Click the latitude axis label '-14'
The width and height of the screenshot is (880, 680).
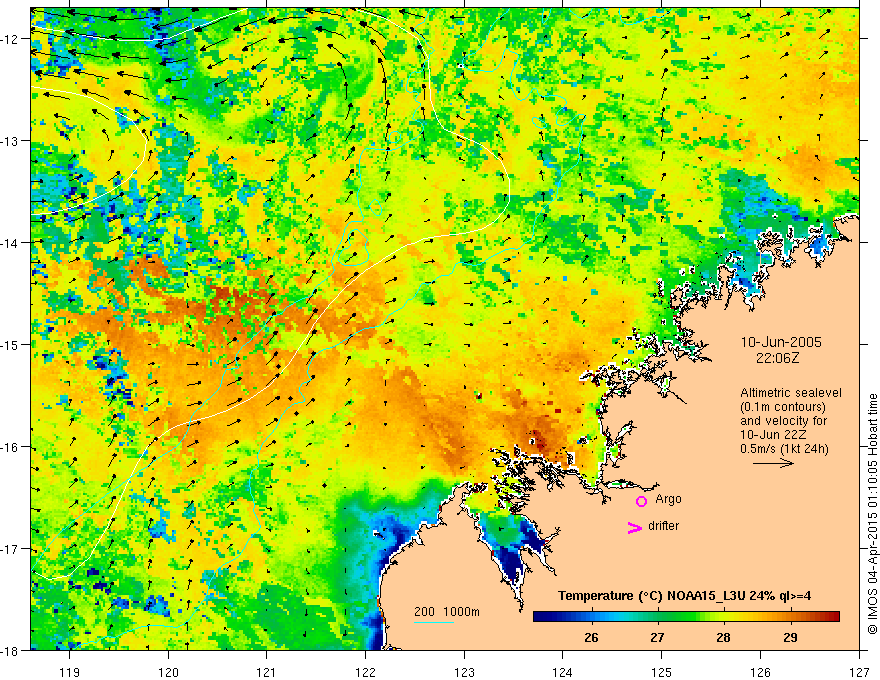(x=11, y=243)
